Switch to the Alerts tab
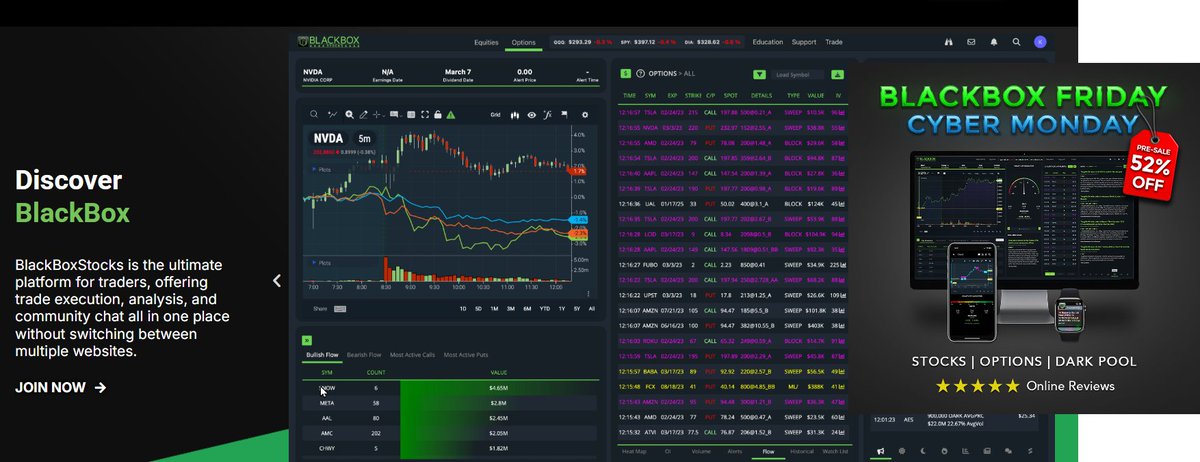1200x462 pixels. (x=735, y=451)
